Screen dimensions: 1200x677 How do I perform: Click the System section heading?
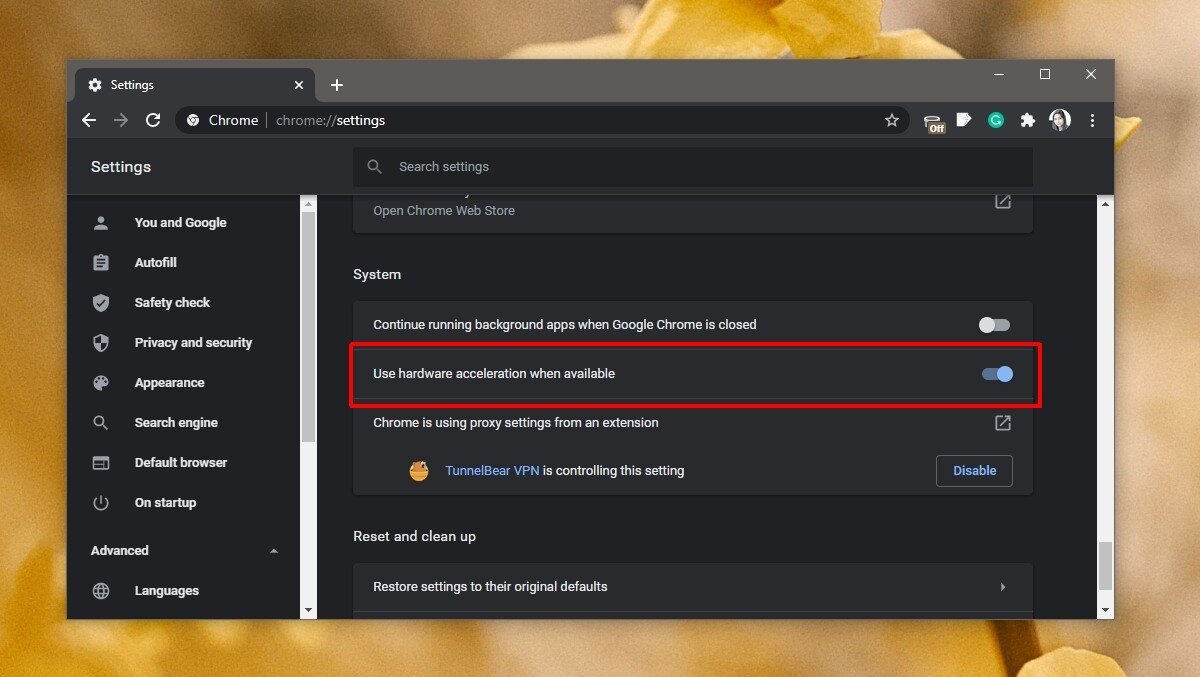tap(377, 274)
